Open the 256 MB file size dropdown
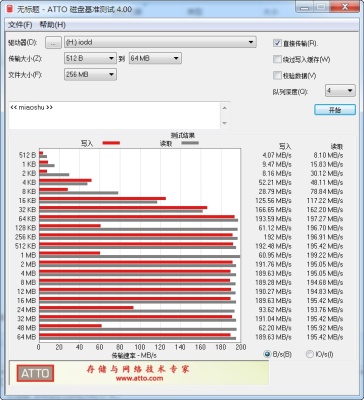 (x=90, y=74)
